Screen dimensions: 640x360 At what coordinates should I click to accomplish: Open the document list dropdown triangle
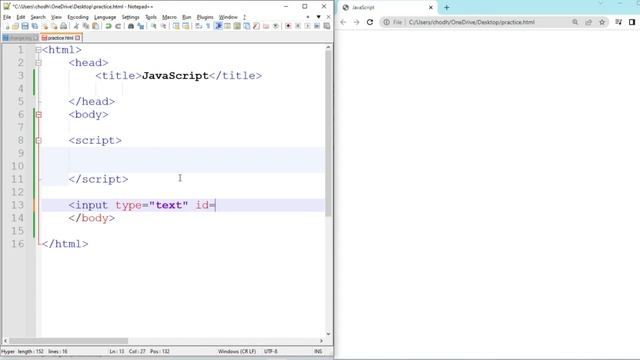tap(319, 17)
